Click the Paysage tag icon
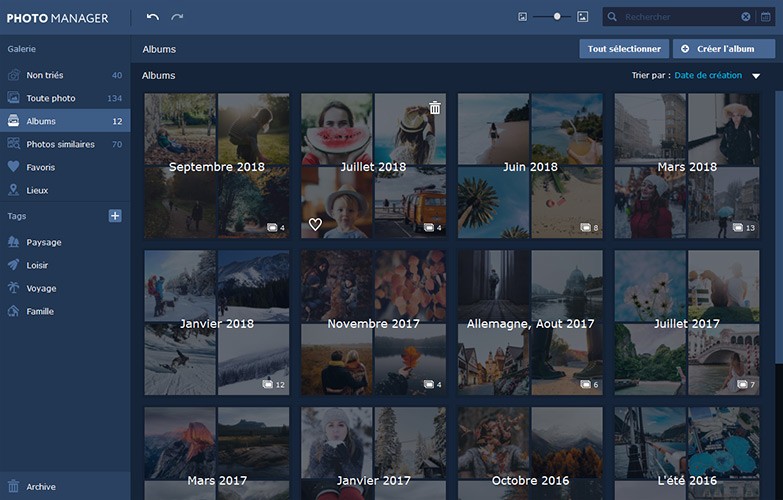This screenshot has width=783, height=500. click(13, 242)
